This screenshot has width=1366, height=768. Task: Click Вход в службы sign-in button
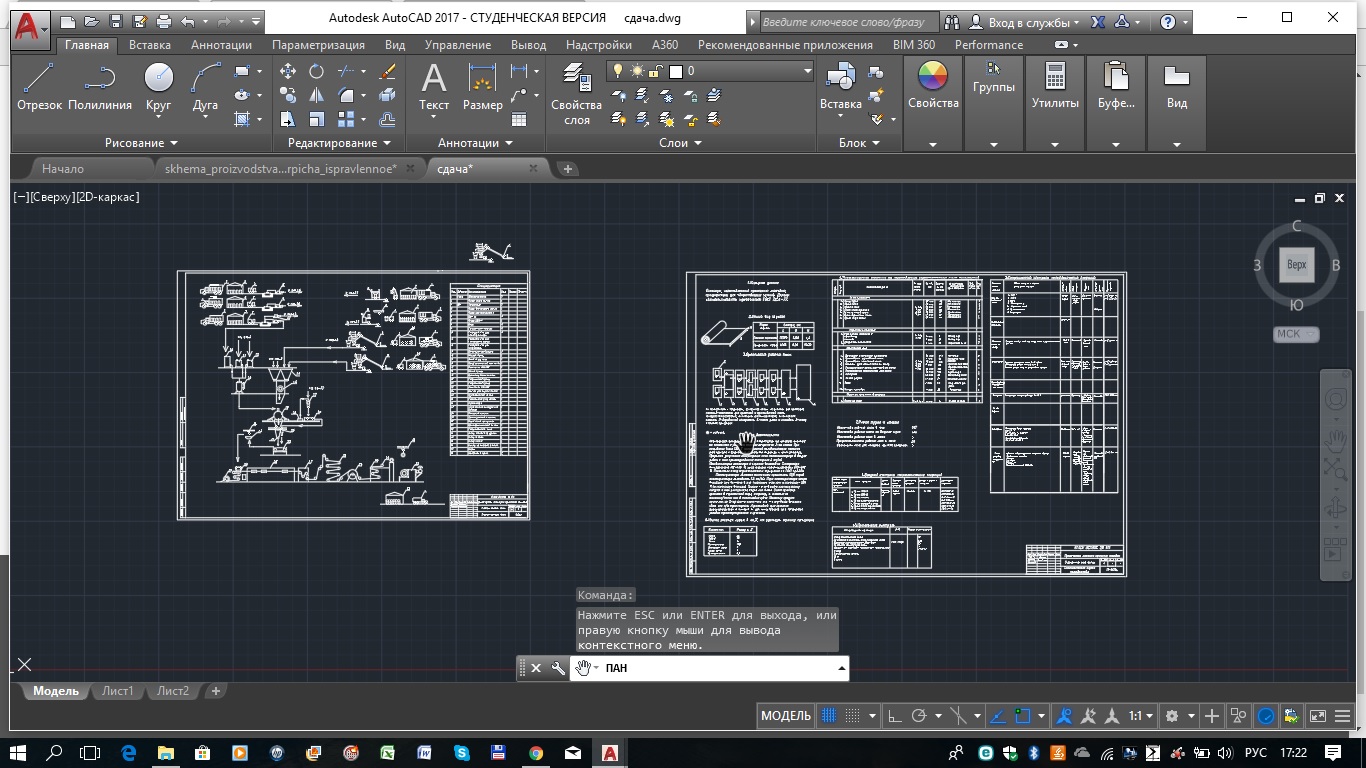pos(1027,21)
